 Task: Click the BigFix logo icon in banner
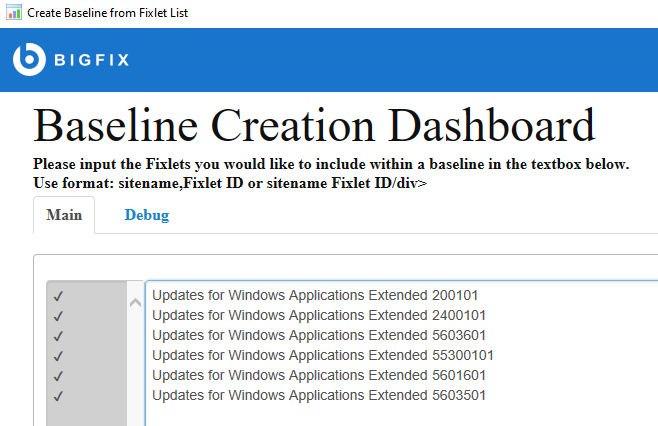(x=29, y=59)
